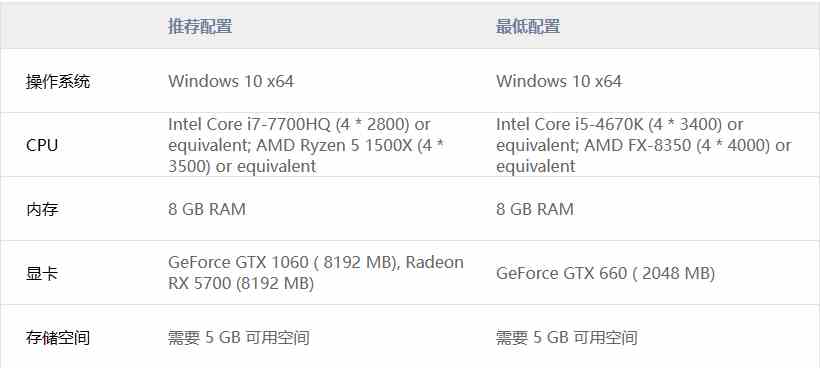Click recommended Windows 10 x64 cell
Viewport: 820px width, 368px height.
[x=231, y=82]
